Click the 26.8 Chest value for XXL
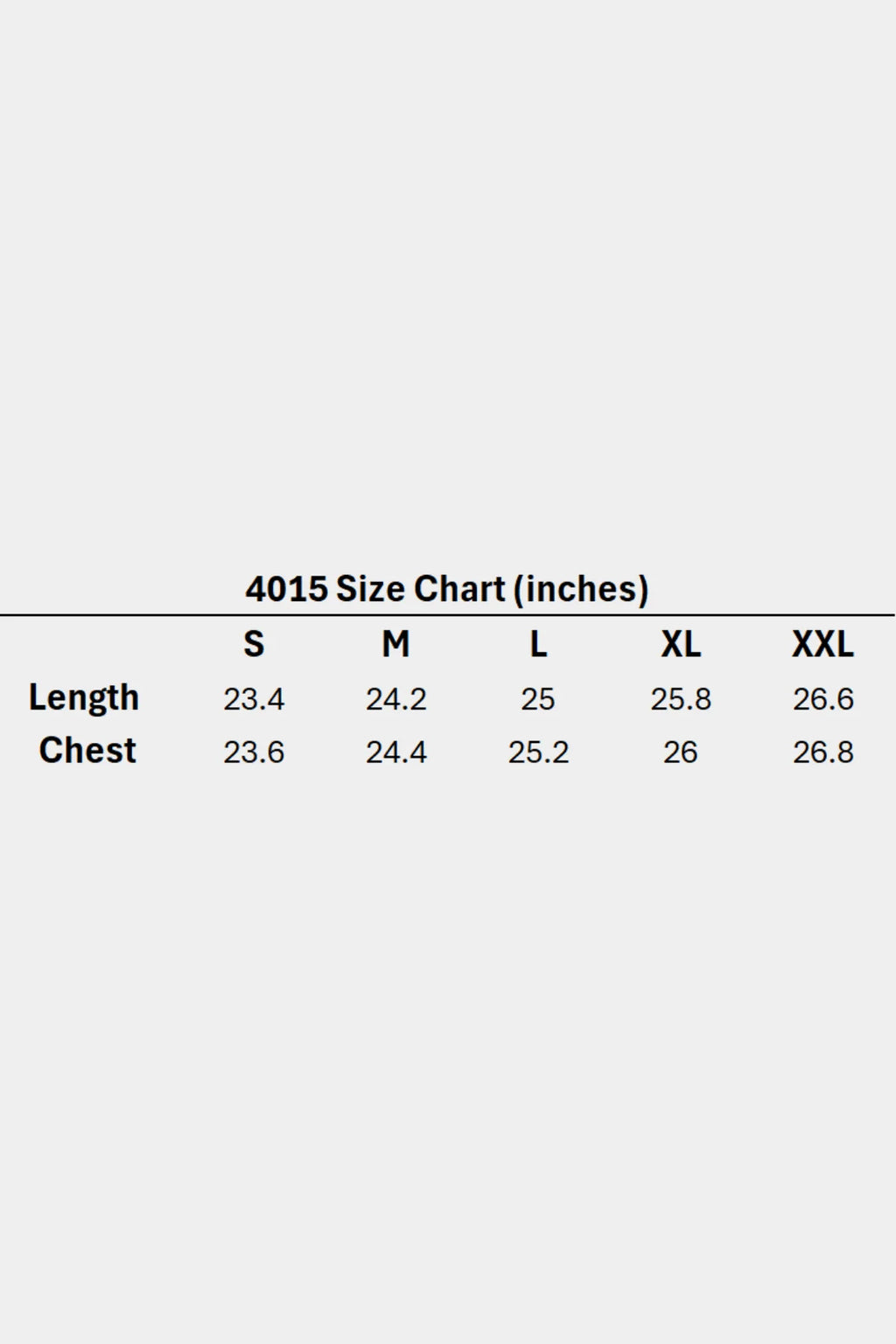This screenshot has height=1344, width=896. [x=822, y=752]
